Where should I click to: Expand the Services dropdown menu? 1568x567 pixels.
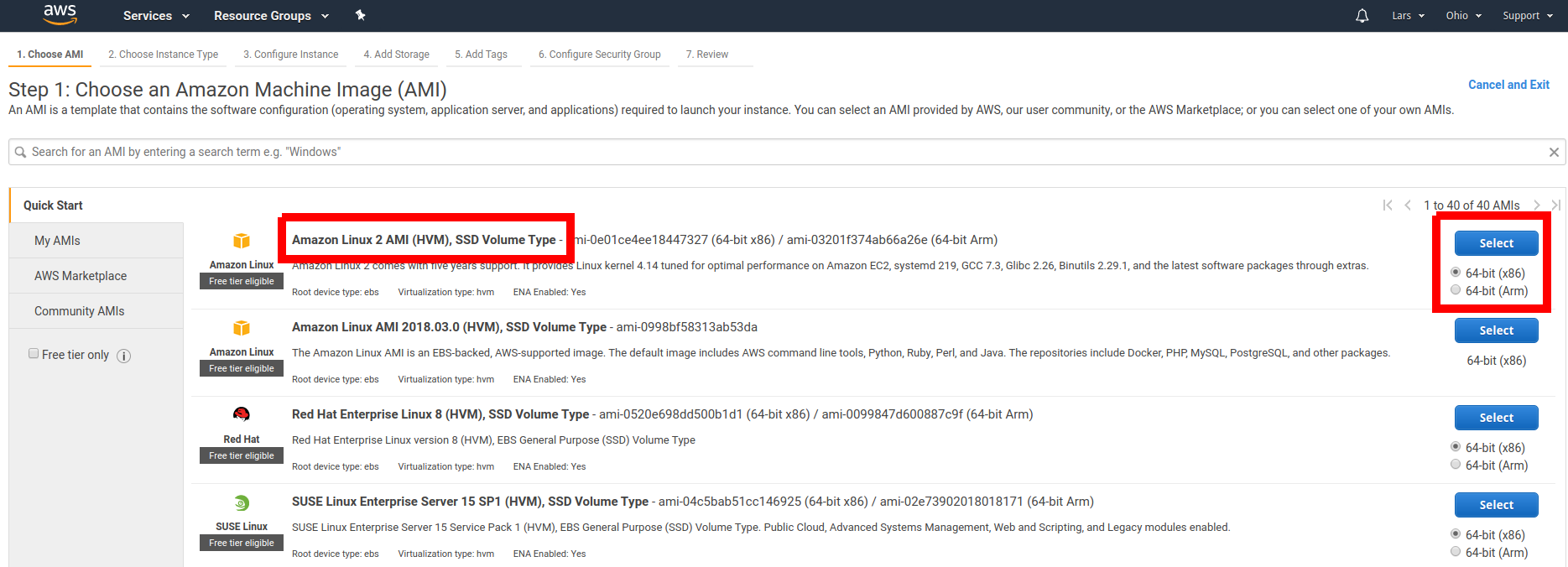point(156,16)
